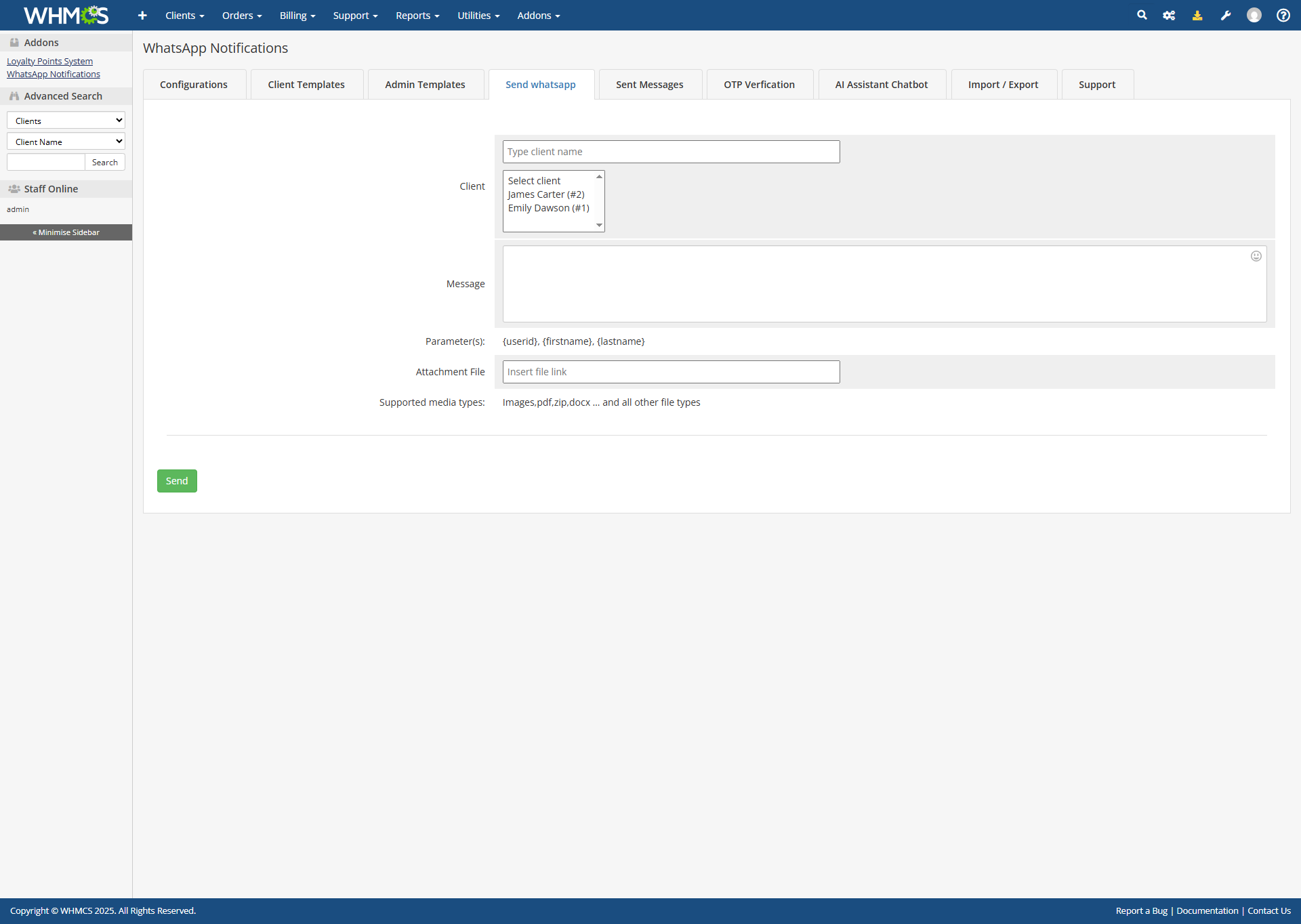Click the plus quick-add icon in navbar
The height and width of the screenshot is (924, 1301).
[142, 15]
